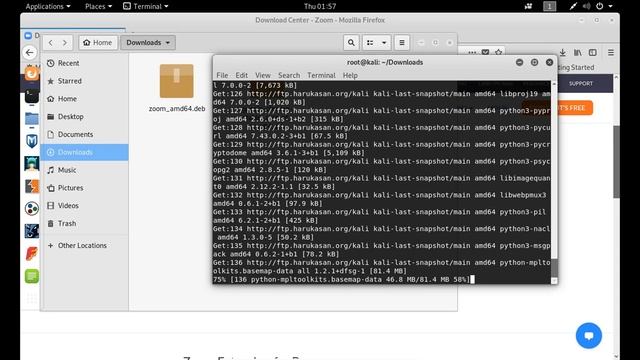Open Firefox library icon
This screenshot has height=360, width=640.
tap(578, 52)
